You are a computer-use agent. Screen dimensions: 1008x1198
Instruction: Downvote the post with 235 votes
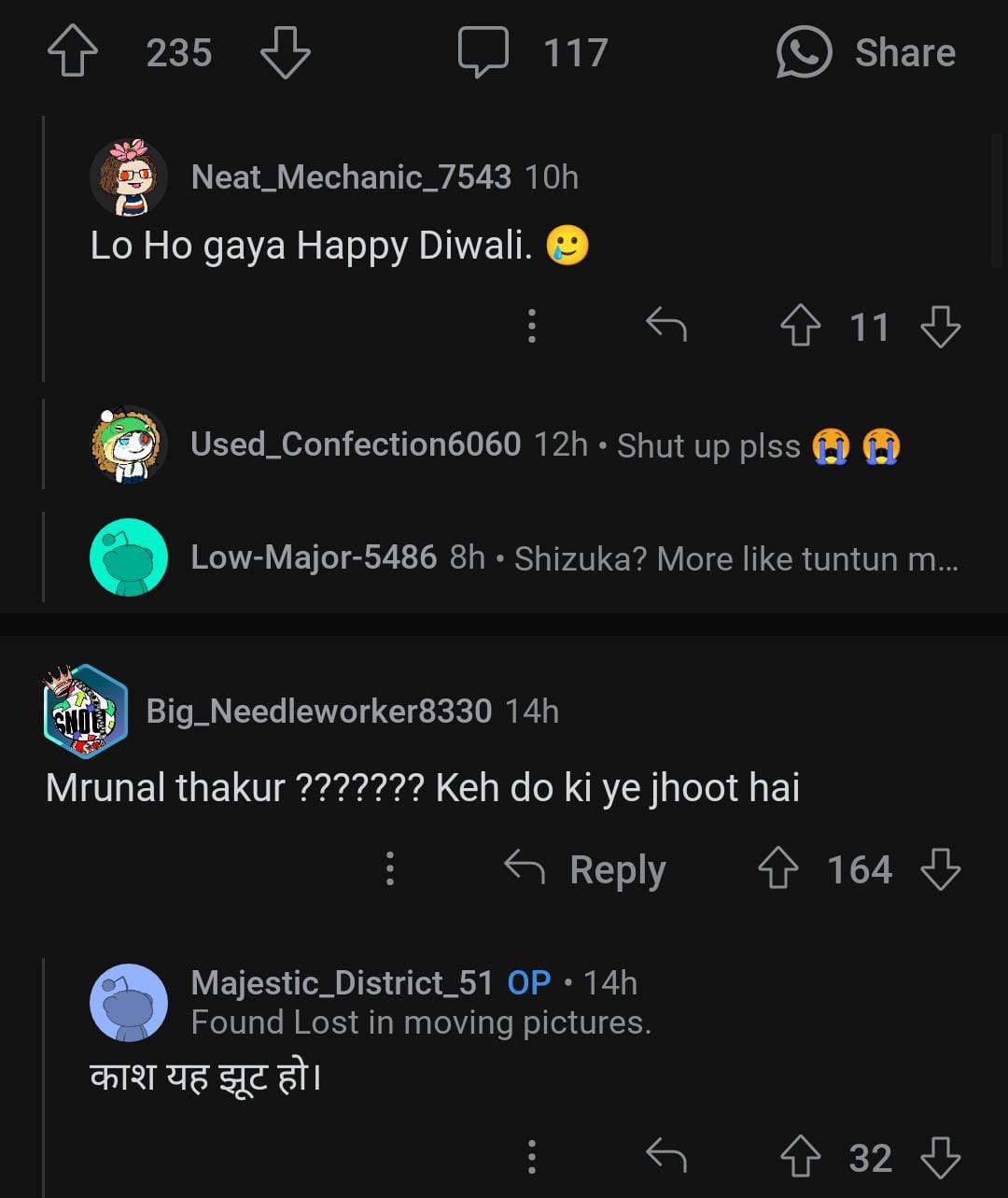285,52
